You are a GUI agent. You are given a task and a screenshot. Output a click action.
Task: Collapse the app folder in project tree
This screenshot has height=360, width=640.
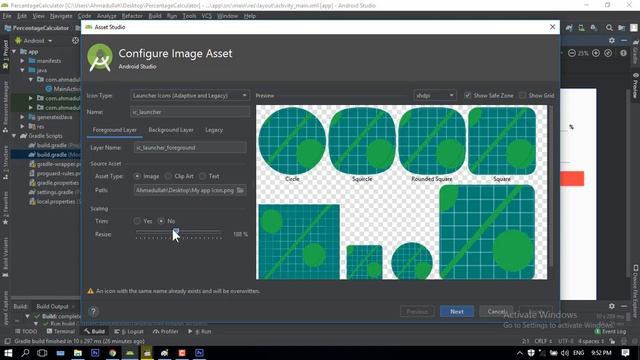tap(14, 52)
